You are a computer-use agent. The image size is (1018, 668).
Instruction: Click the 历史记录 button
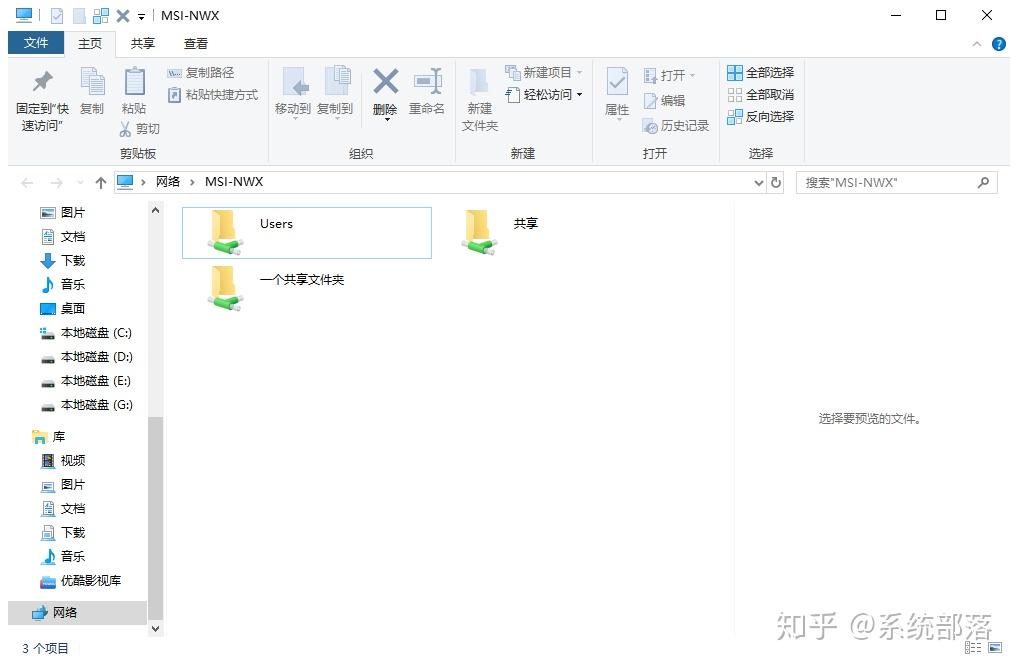pos(676,126)
